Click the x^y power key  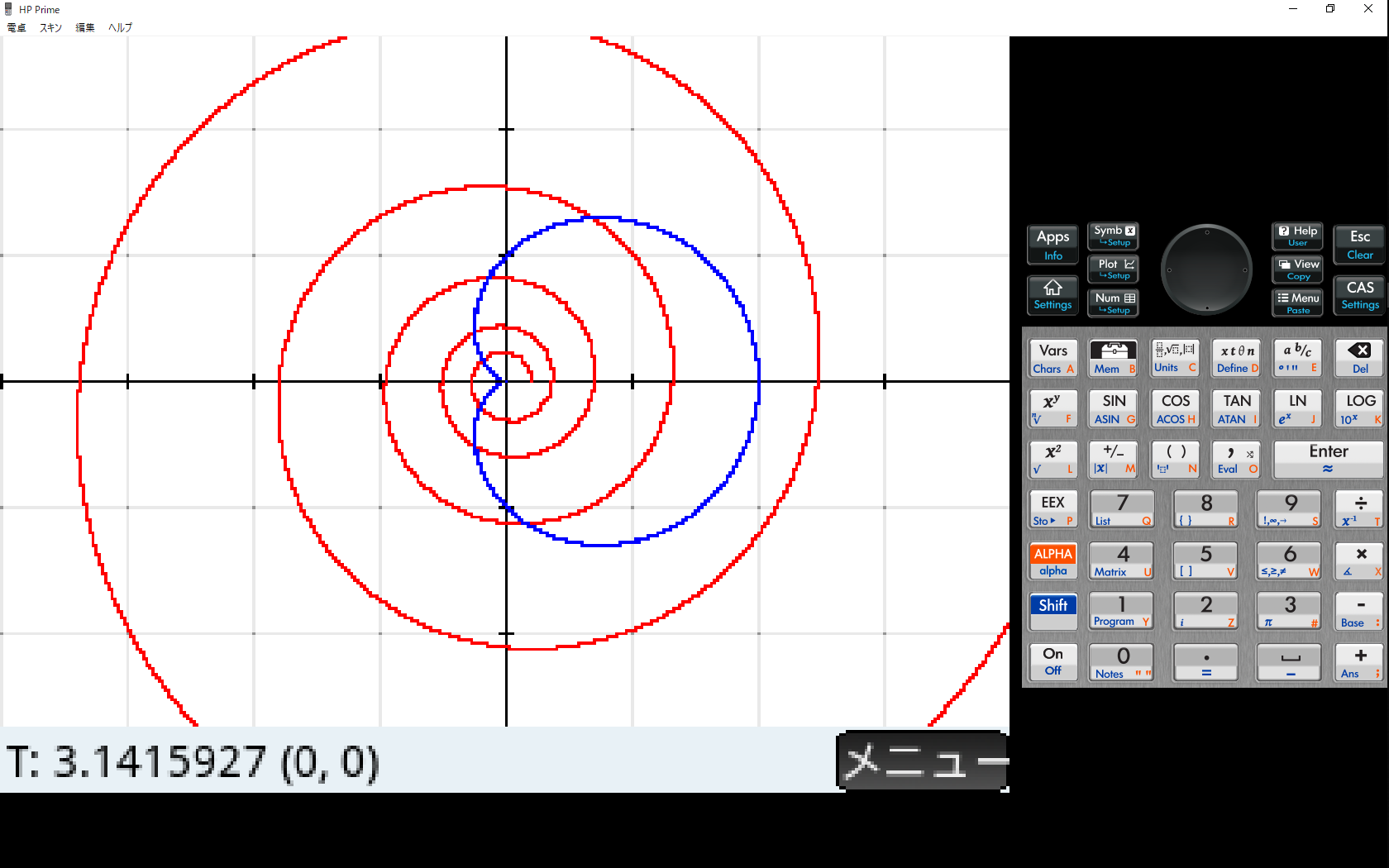1052,409
